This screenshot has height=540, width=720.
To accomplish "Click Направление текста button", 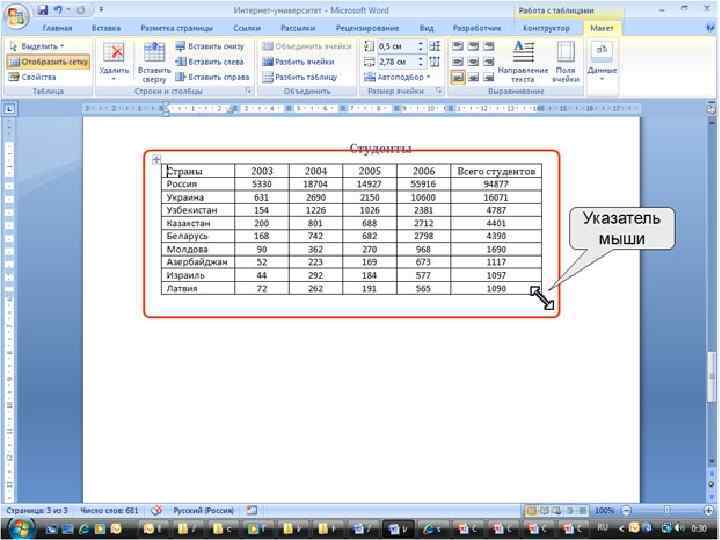I will click(523, 62).
